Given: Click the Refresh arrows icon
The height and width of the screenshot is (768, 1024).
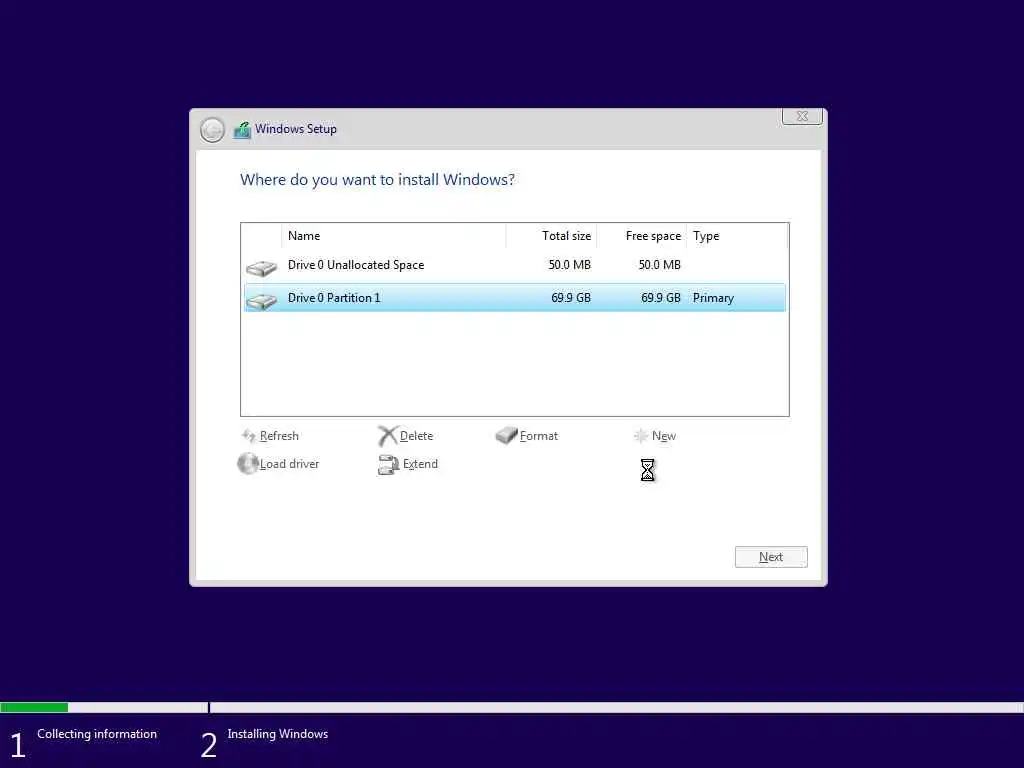Looking at the screenshot, I should pyautogui.click(x=249, y=436).
